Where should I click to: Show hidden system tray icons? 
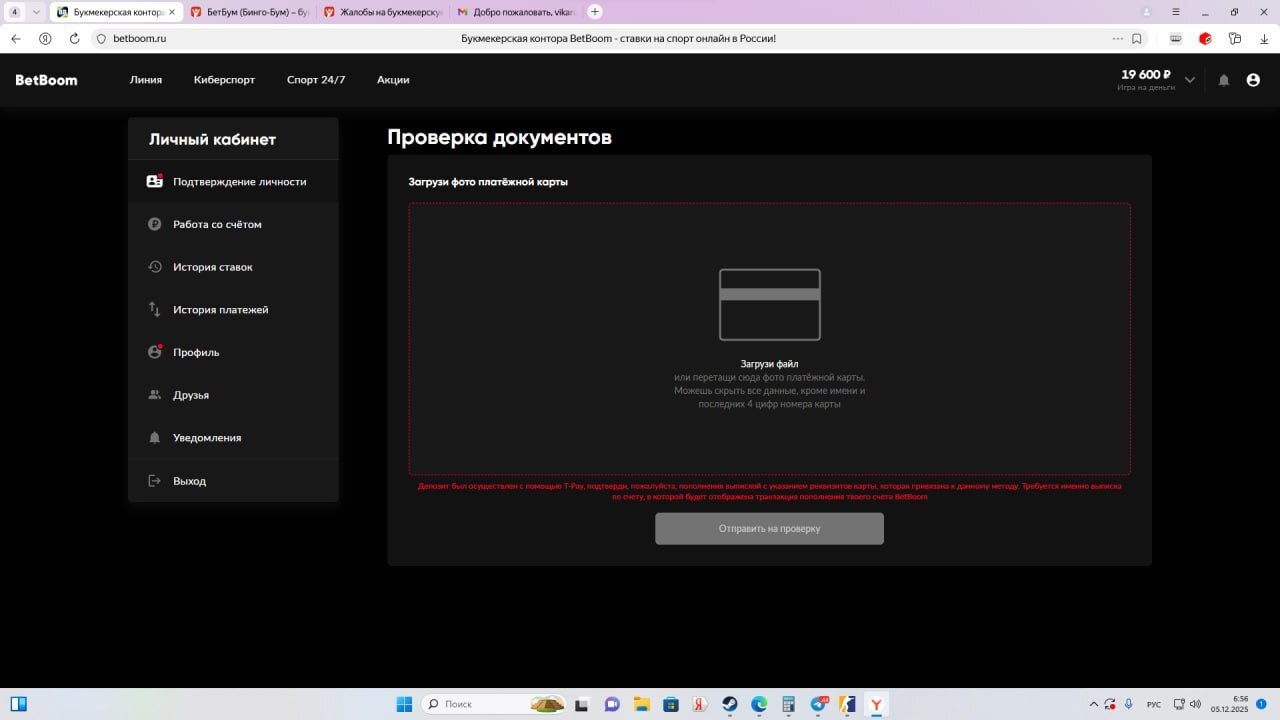1093,704
